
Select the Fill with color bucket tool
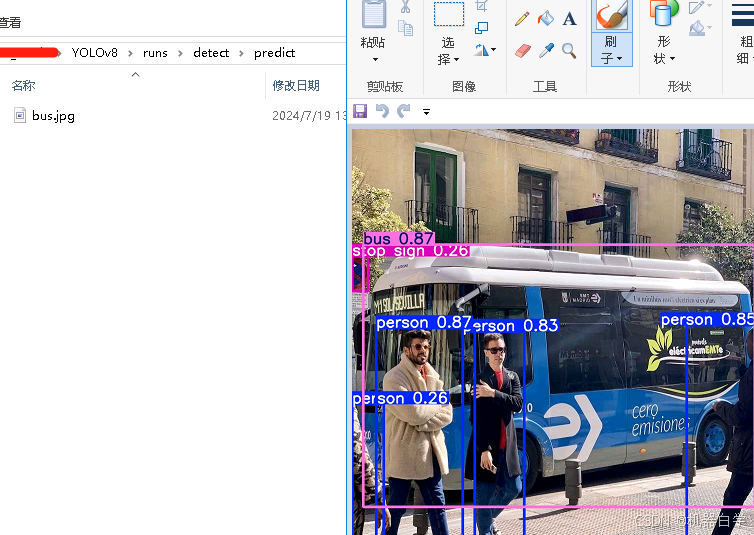[x=546, y=19]
